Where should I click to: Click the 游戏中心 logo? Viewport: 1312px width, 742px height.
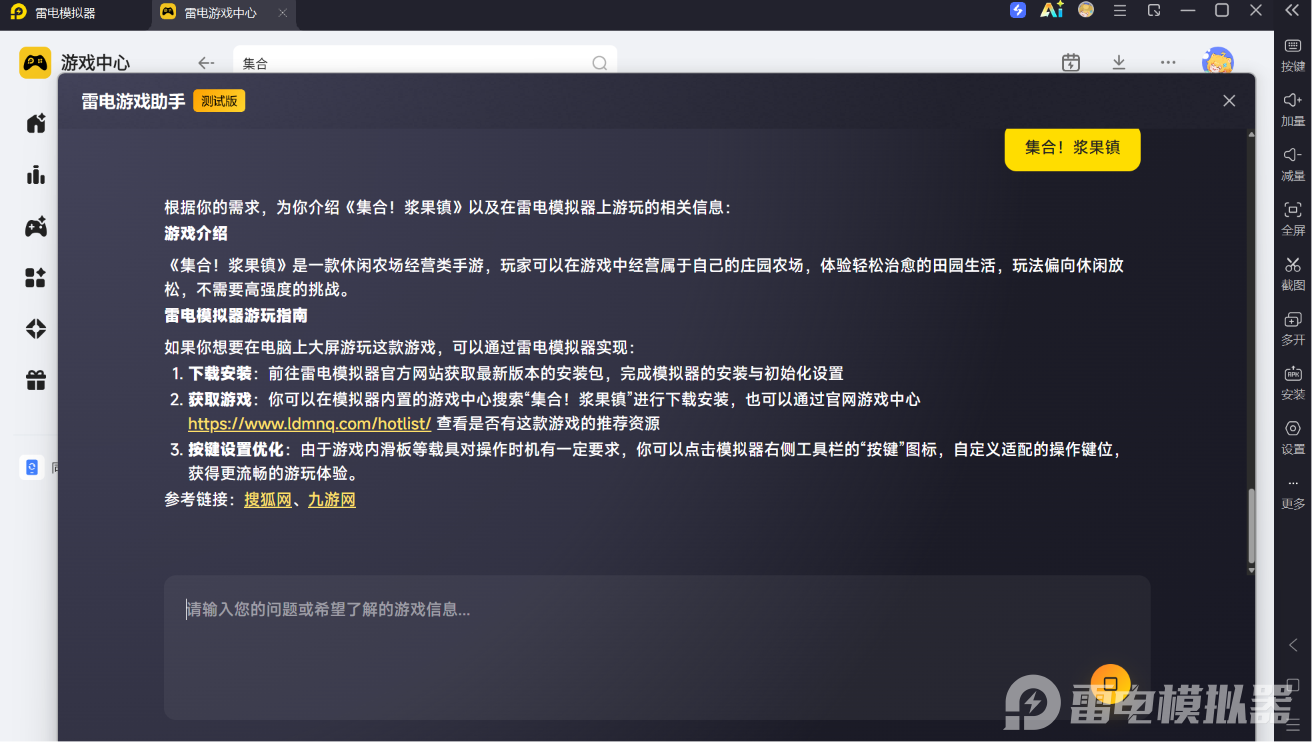(x=35, y=62)
